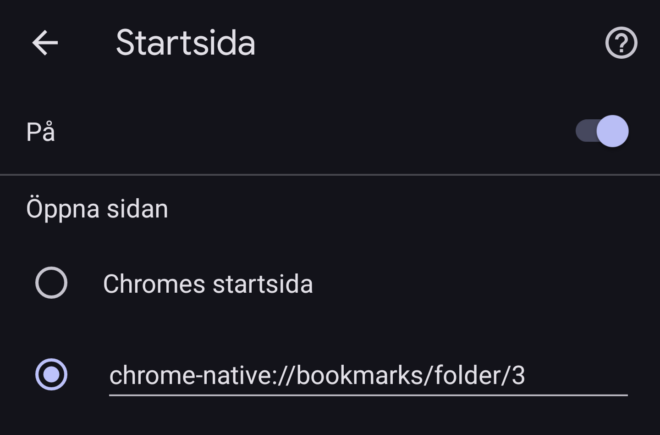Select the custom URL radio button
Image resolution: width=660 pixels, height=435 pixels.
51,374
